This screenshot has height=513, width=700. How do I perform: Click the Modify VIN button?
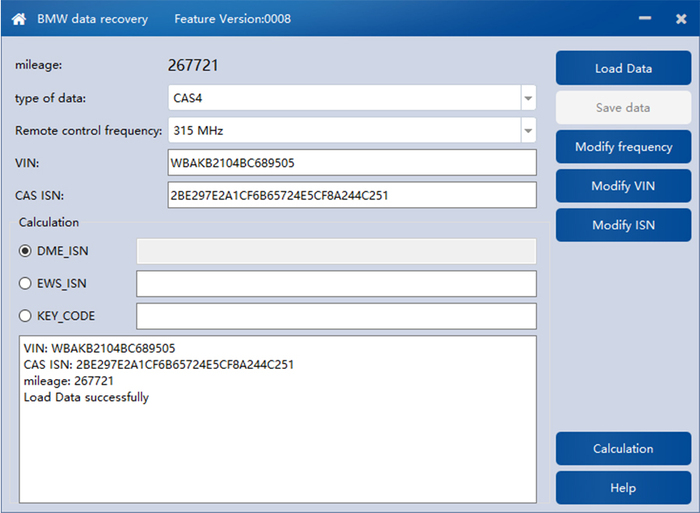pos(623,186)
